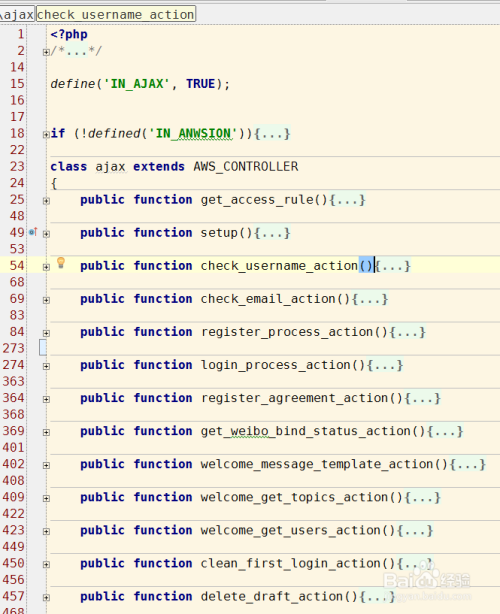Screen dimensions: 500x614
Task: Click the extends keyword on line 23
Action: point(159,167)
